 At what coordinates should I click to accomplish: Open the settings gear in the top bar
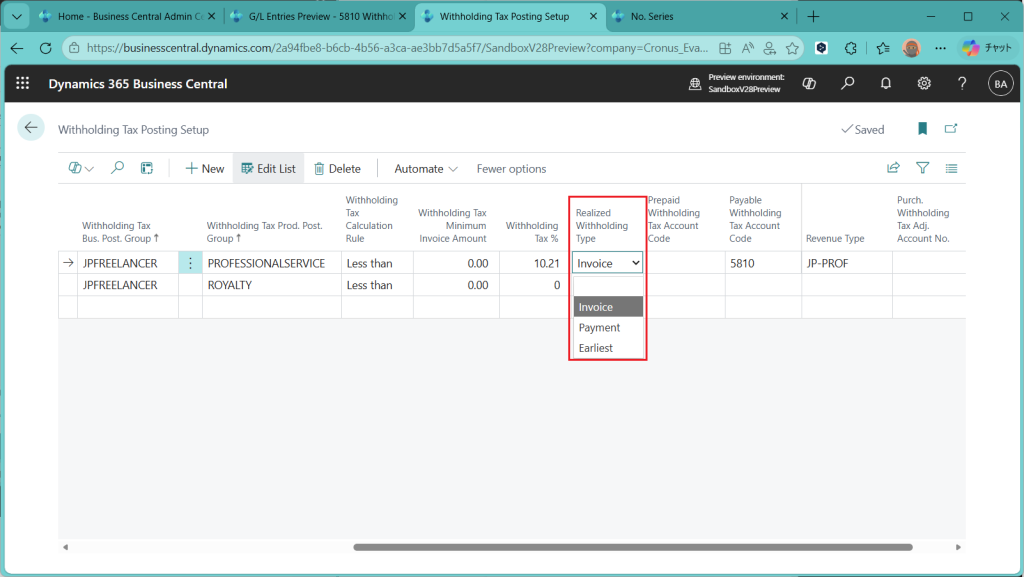click(x=924, y=84)
